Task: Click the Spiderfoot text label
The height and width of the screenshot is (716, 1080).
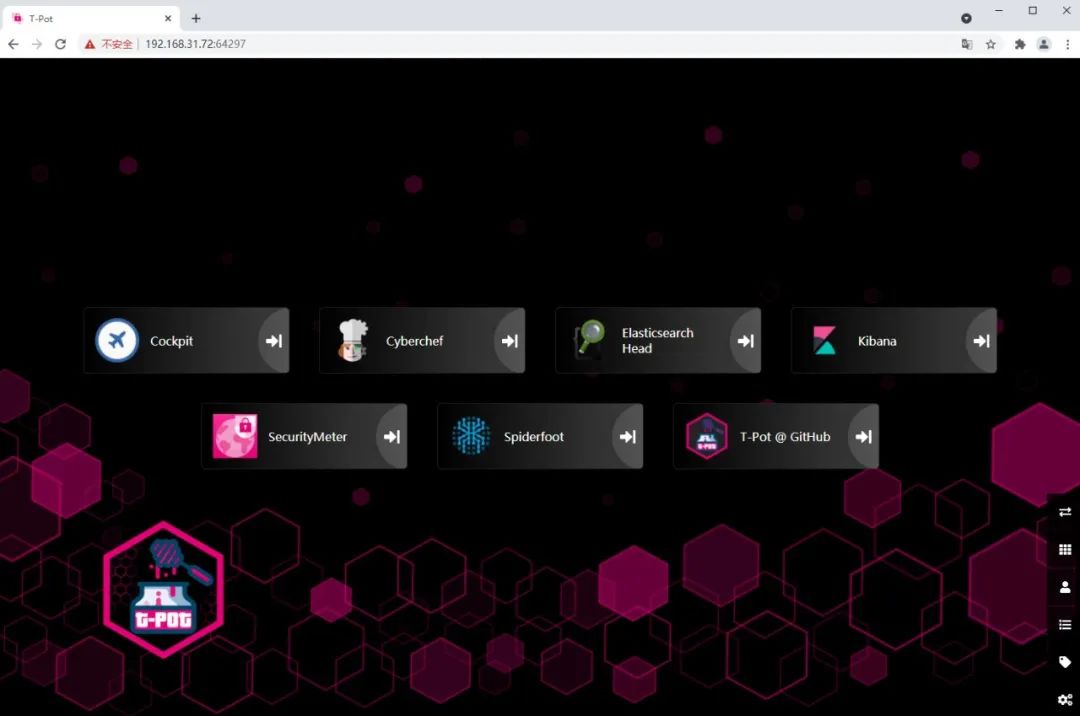Action: click(x=534, y=436)
